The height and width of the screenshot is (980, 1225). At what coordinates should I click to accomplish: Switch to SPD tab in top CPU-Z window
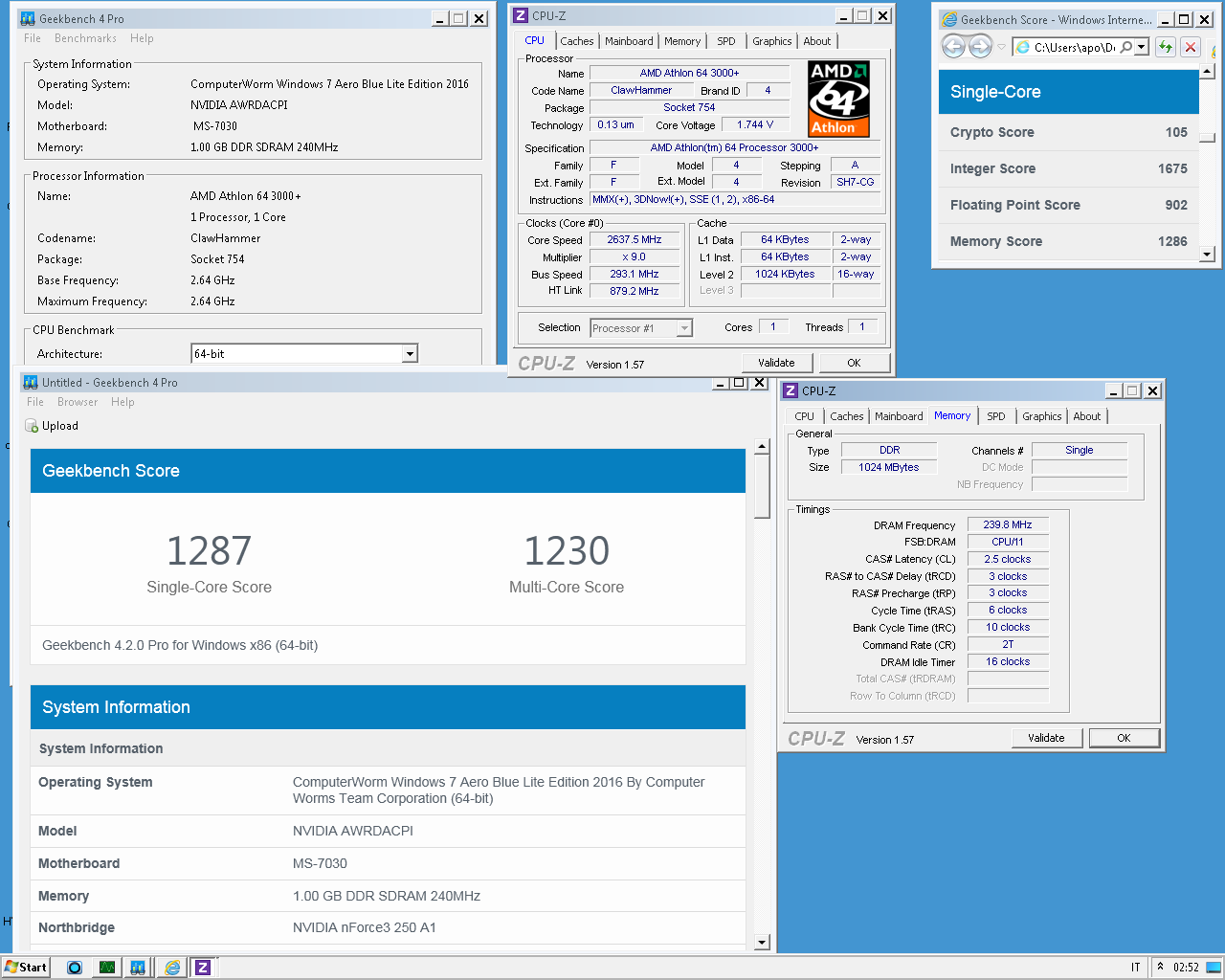[x=726, y=41]
